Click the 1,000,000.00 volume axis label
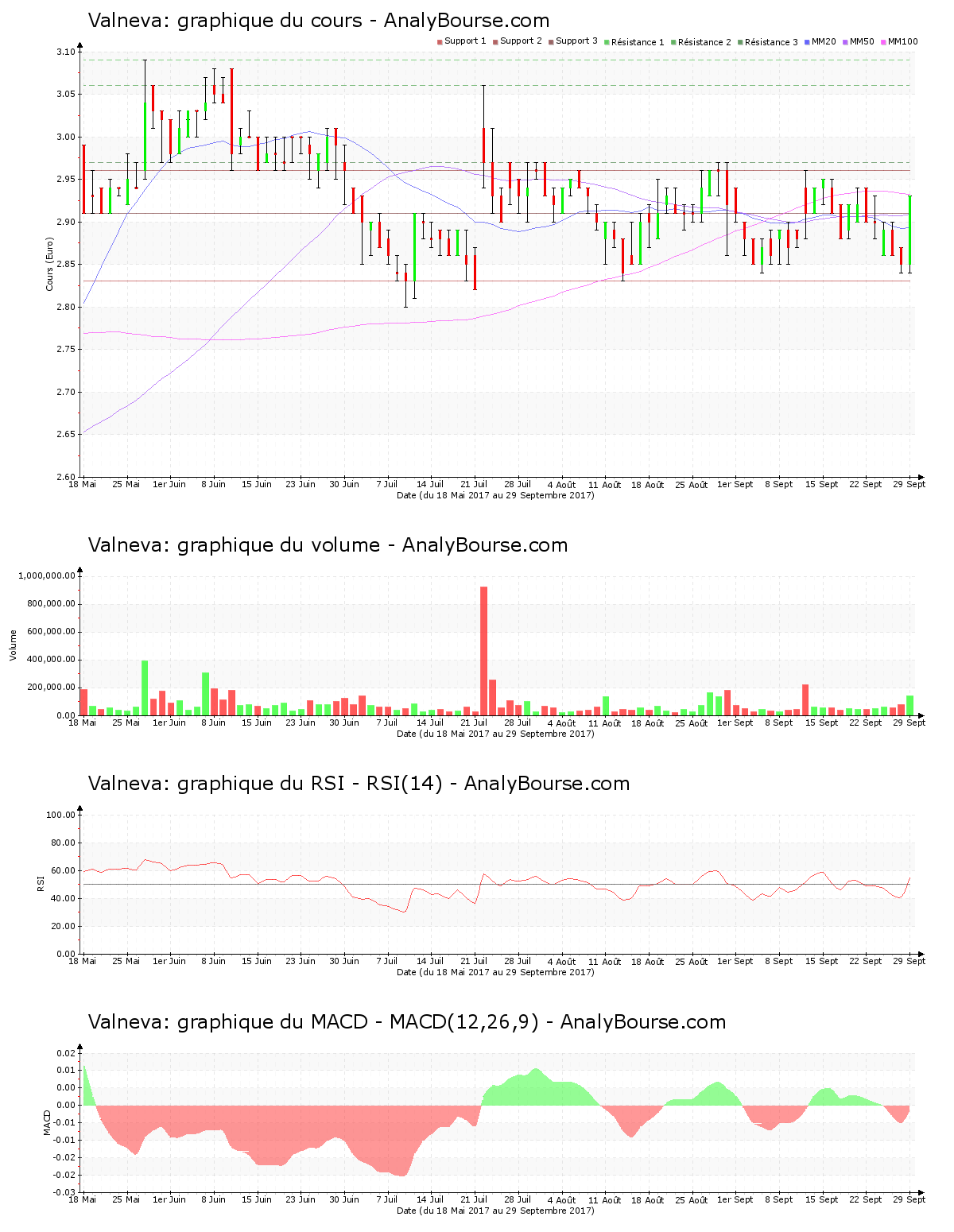954x1232 pixels. (47, 575)
